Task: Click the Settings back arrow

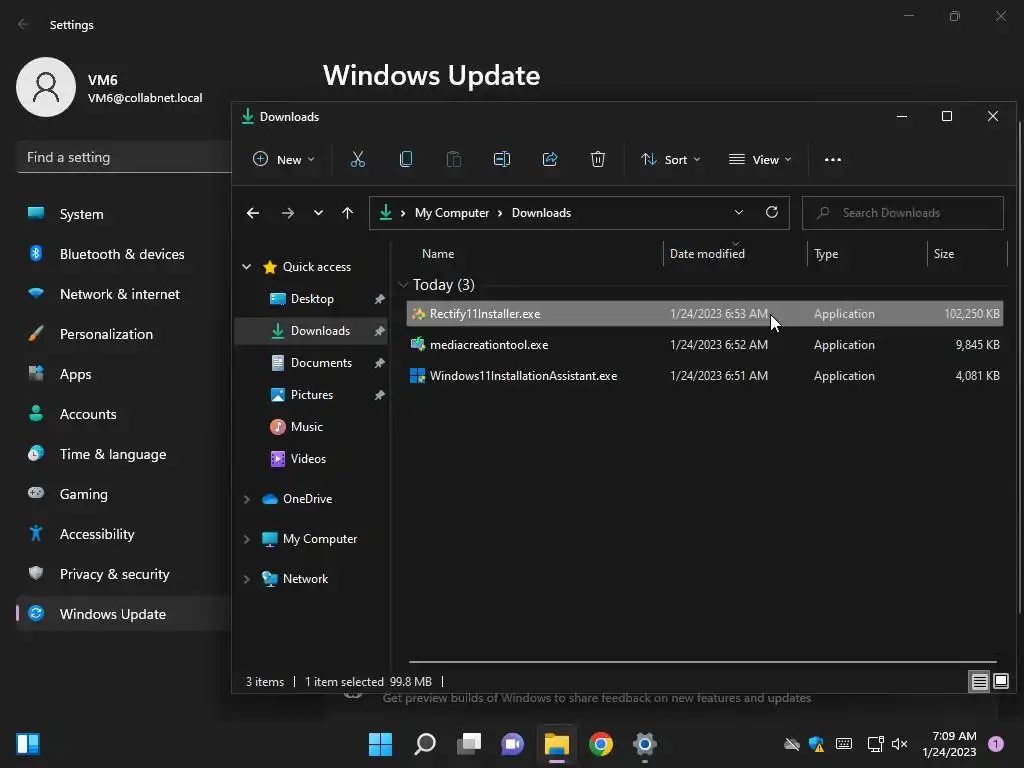Action: 24,24
